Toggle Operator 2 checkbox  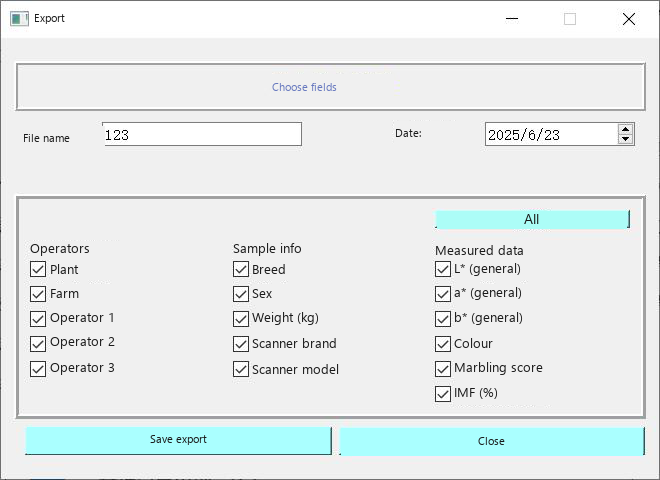click(38, 344)
